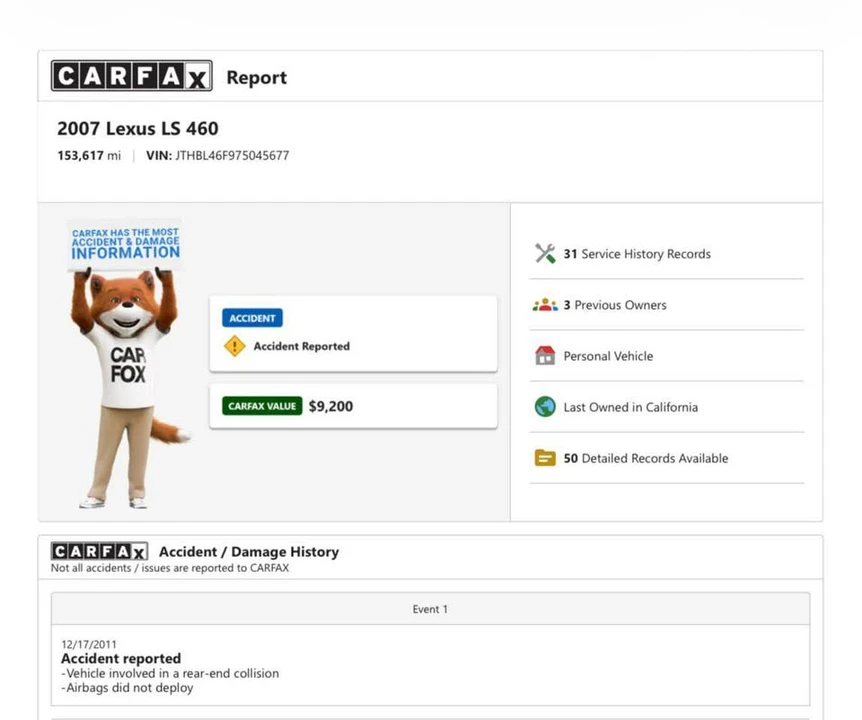This screenshot has width=862, height=720.
Task: Click the 2007 Lexus LS 460 title
Action: pos(137,128)
